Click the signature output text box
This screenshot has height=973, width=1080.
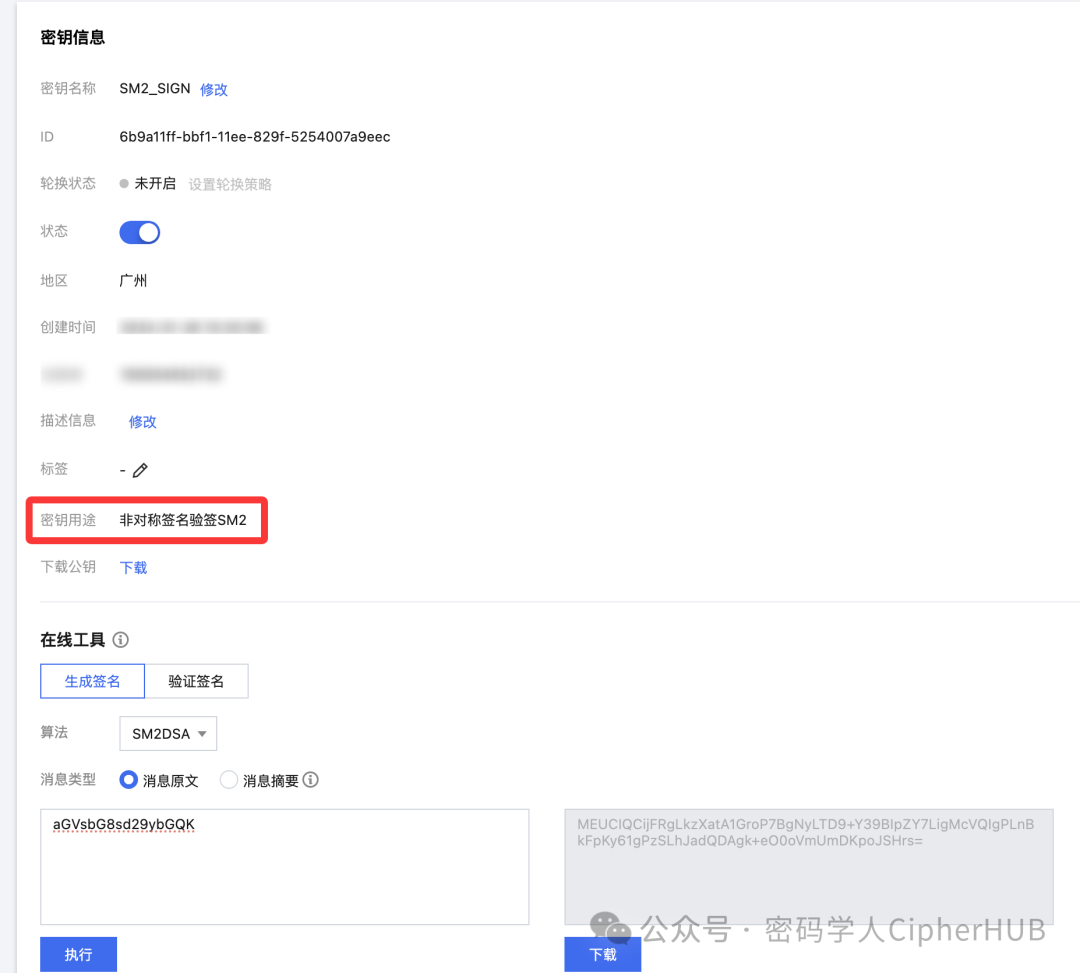click(x=810, y=867)
